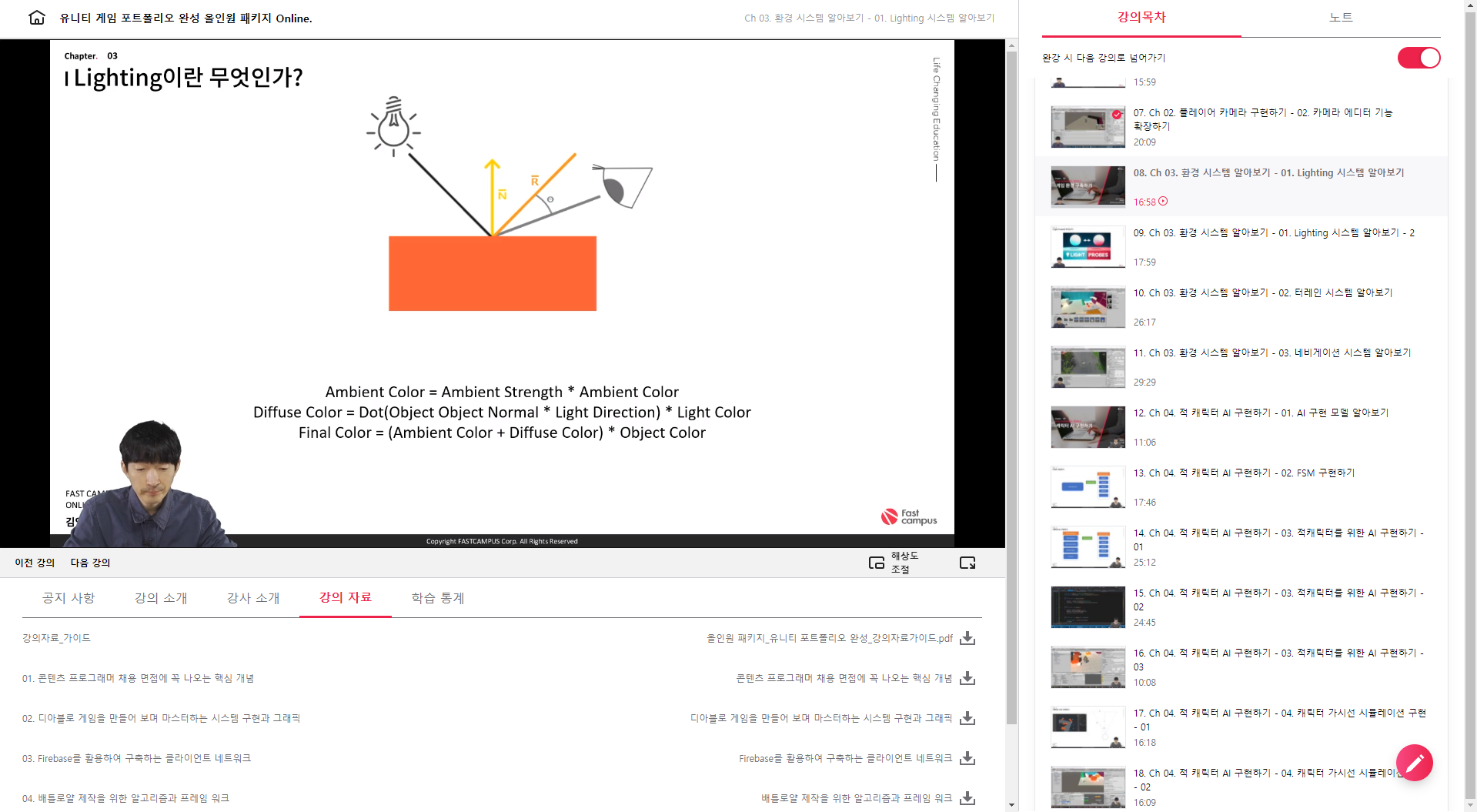Click thumbnail of lecture 15 AI 구현하기 - 02
Viewport: 1477px width, 812px height.
(1088, 607)
